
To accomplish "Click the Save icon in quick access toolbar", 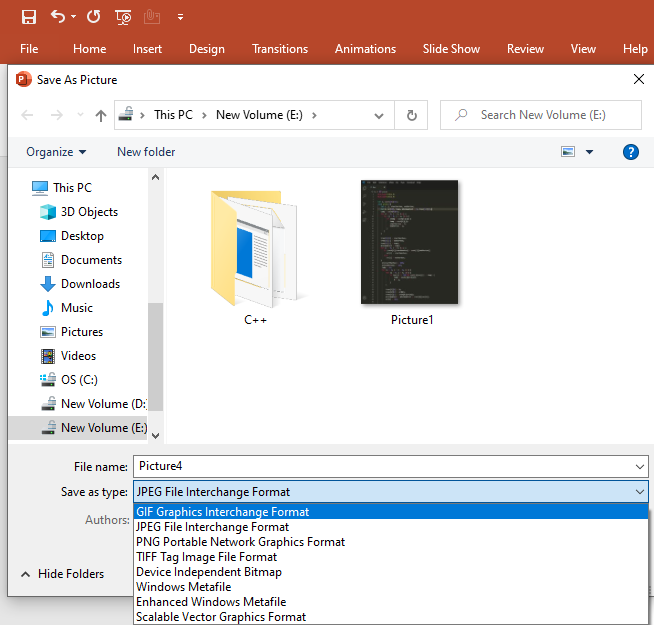I will coord(29,16).
